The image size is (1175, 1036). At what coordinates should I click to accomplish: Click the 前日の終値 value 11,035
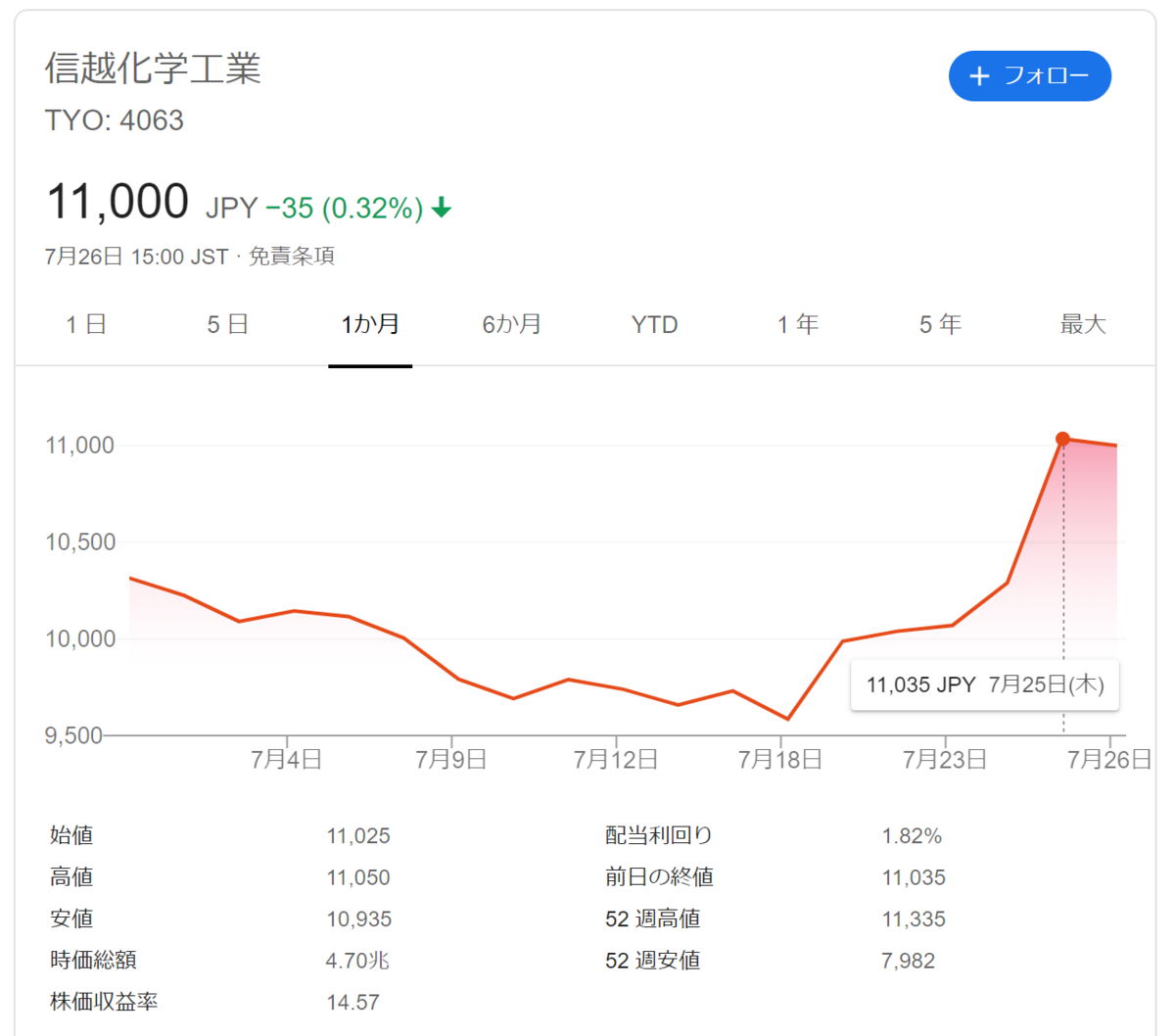click(x=914, y=878)
